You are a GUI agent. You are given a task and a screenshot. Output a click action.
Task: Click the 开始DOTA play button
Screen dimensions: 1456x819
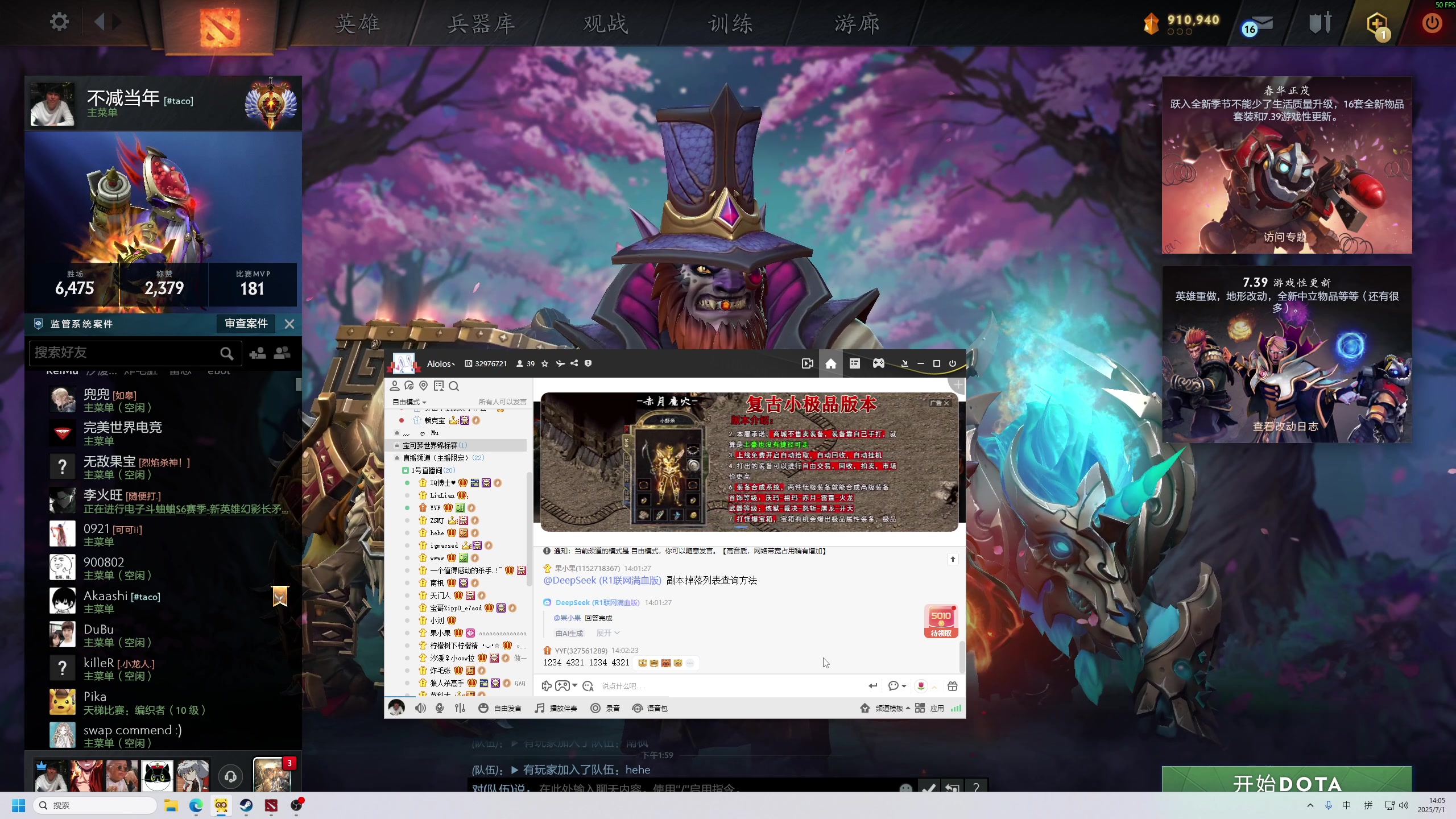1287,780
